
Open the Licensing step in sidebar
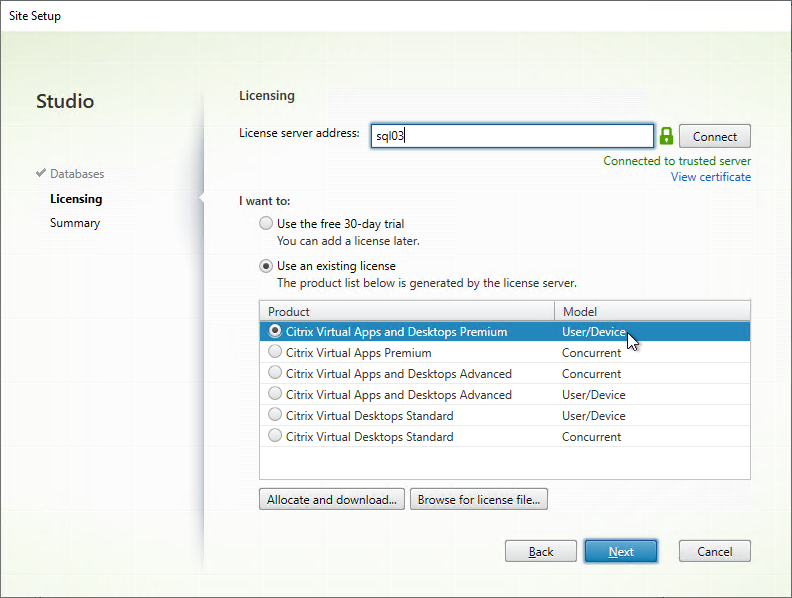coord(76,199)
